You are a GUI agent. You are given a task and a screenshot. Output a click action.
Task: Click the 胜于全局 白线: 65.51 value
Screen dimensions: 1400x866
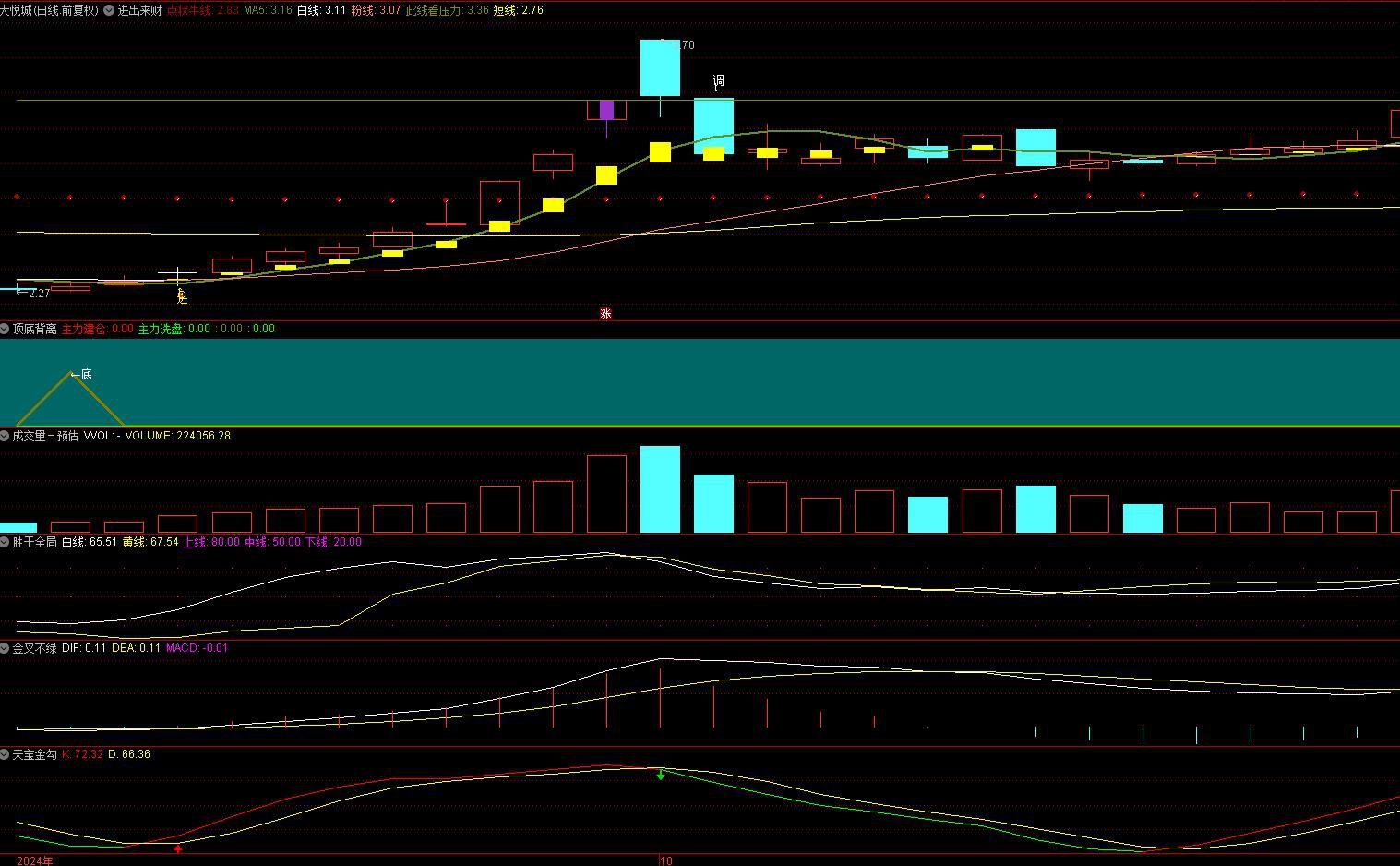[x=90, y=542]
